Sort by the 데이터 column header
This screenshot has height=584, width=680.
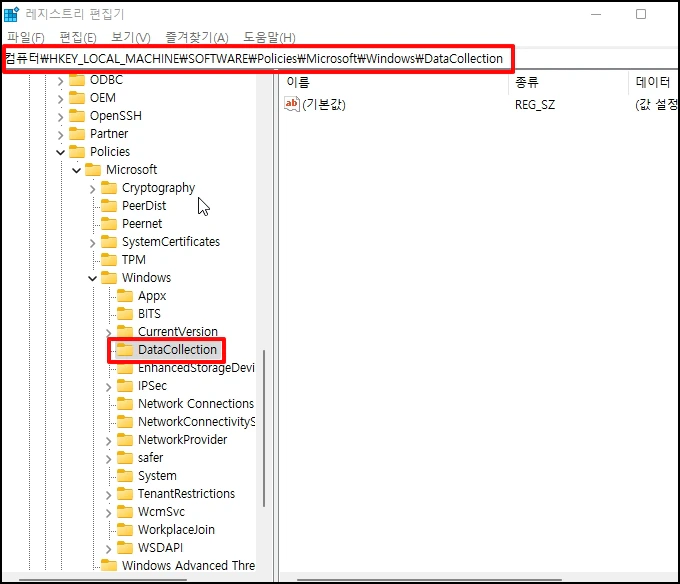point(654,82)
